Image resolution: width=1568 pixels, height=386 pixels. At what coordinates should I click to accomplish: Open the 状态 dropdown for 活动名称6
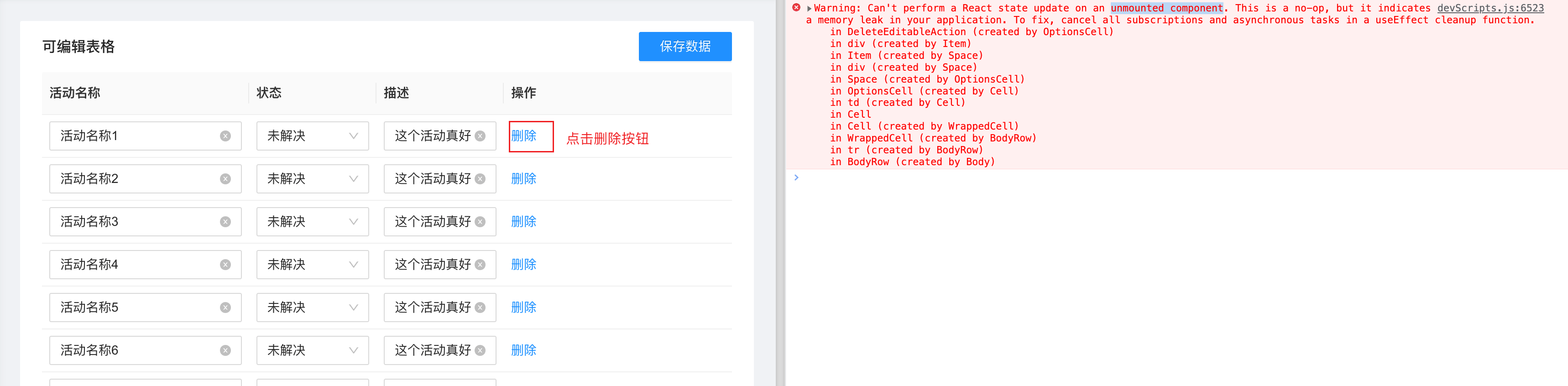[312, 350]
